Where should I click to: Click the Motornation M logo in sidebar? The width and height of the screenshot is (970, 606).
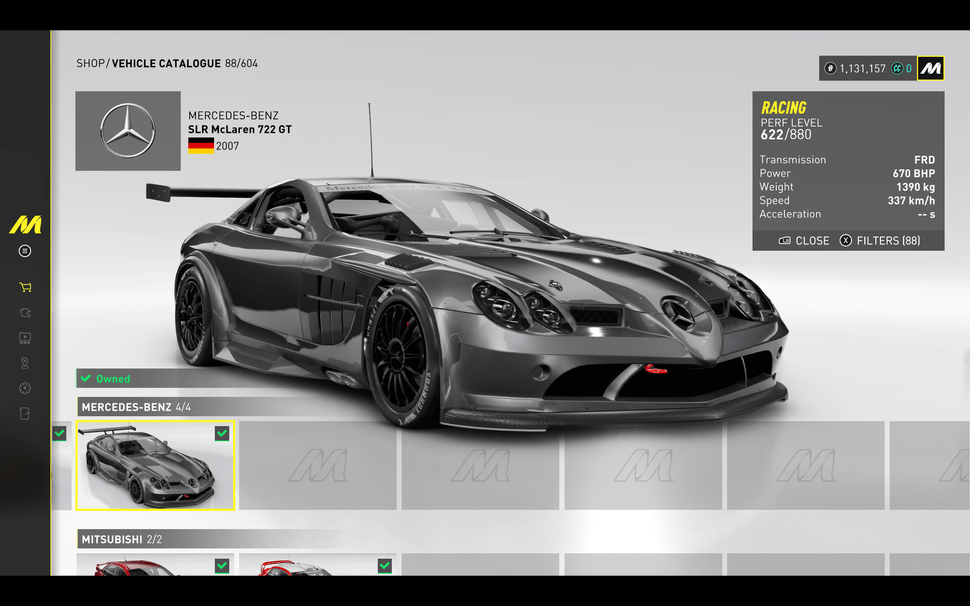tap(25, 225)
